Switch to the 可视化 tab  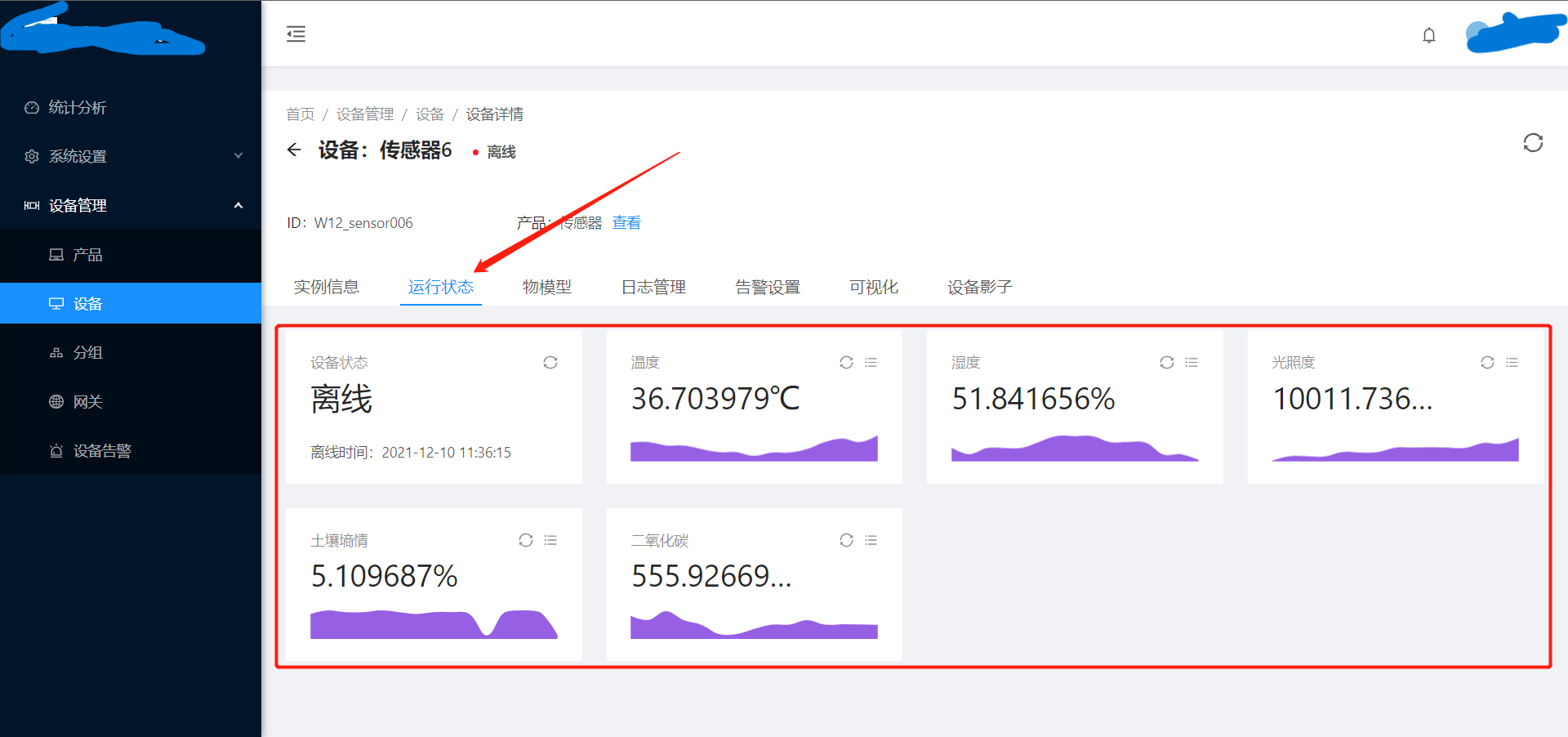(x=874, y=287)
